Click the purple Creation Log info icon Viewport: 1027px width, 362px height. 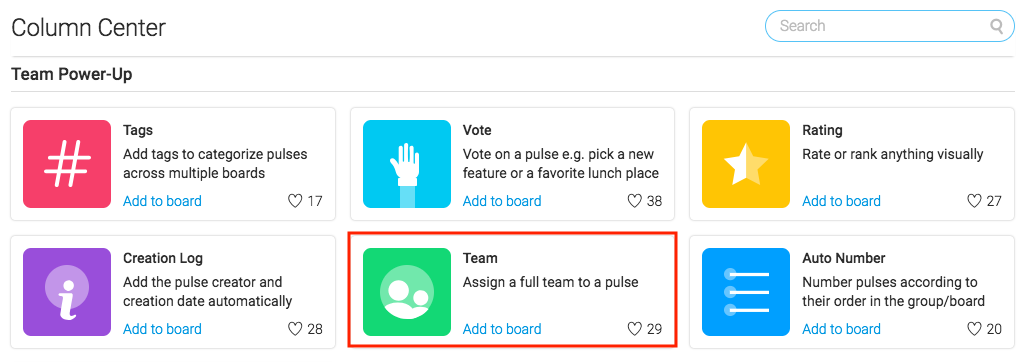[67, 292]
